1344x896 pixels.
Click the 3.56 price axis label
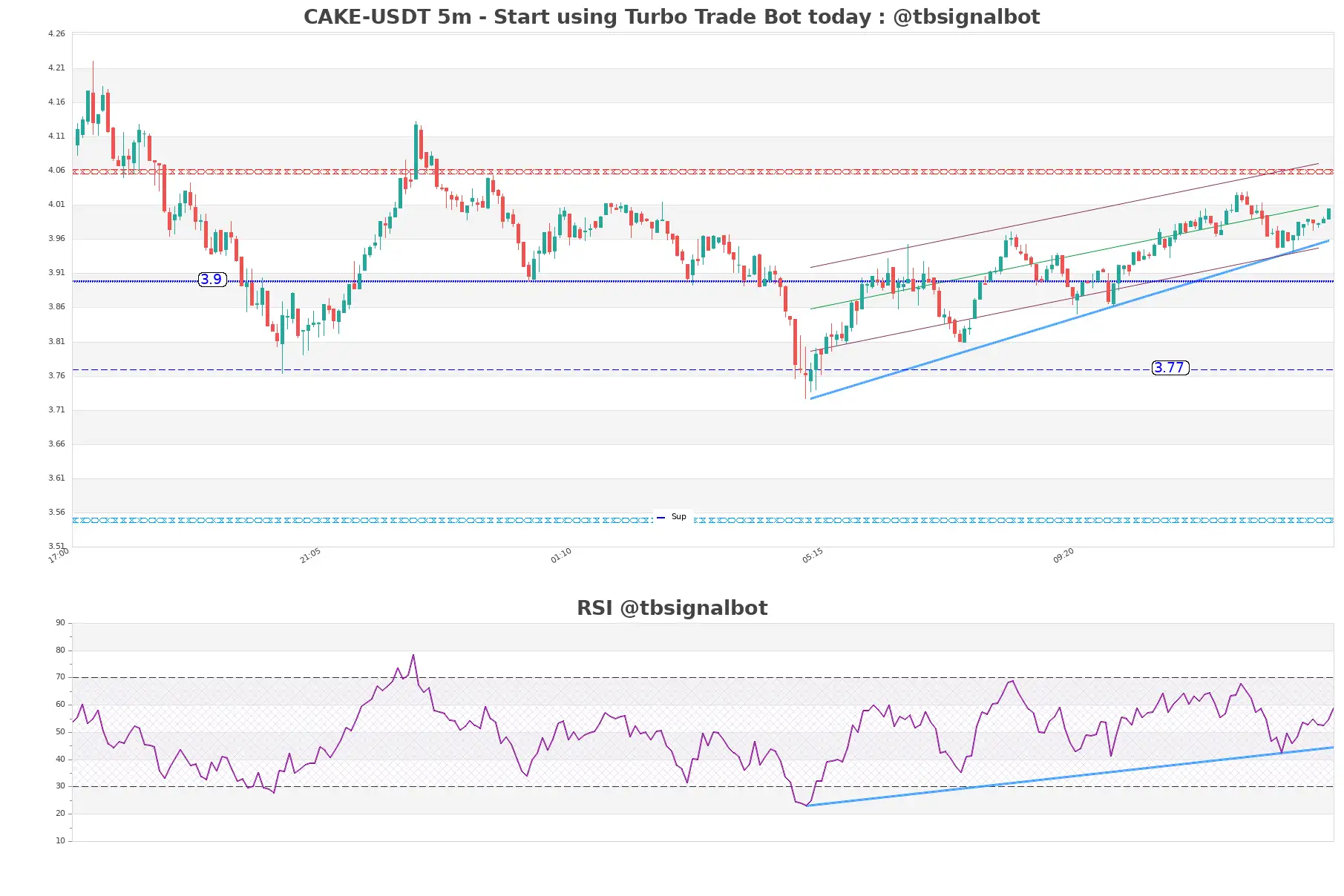tap(56, 513)
